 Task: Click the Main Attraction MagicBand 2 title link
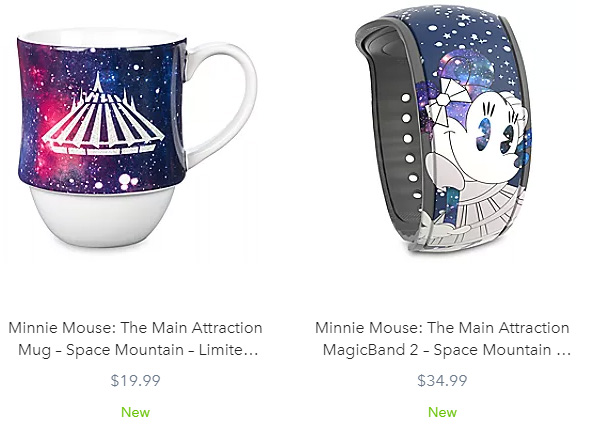click(x=442, y=339)
